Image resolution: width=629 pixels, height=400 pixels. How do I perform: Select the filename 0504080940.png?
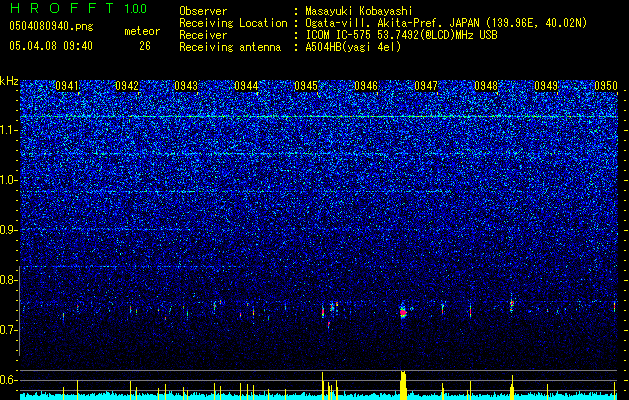[x=51, y=27]
